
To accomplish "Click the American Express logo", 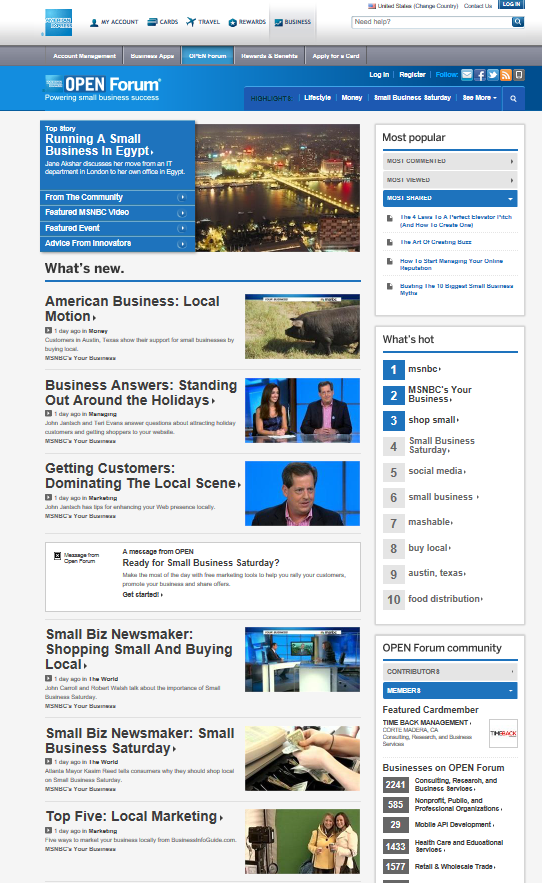I will coord(59,23).
